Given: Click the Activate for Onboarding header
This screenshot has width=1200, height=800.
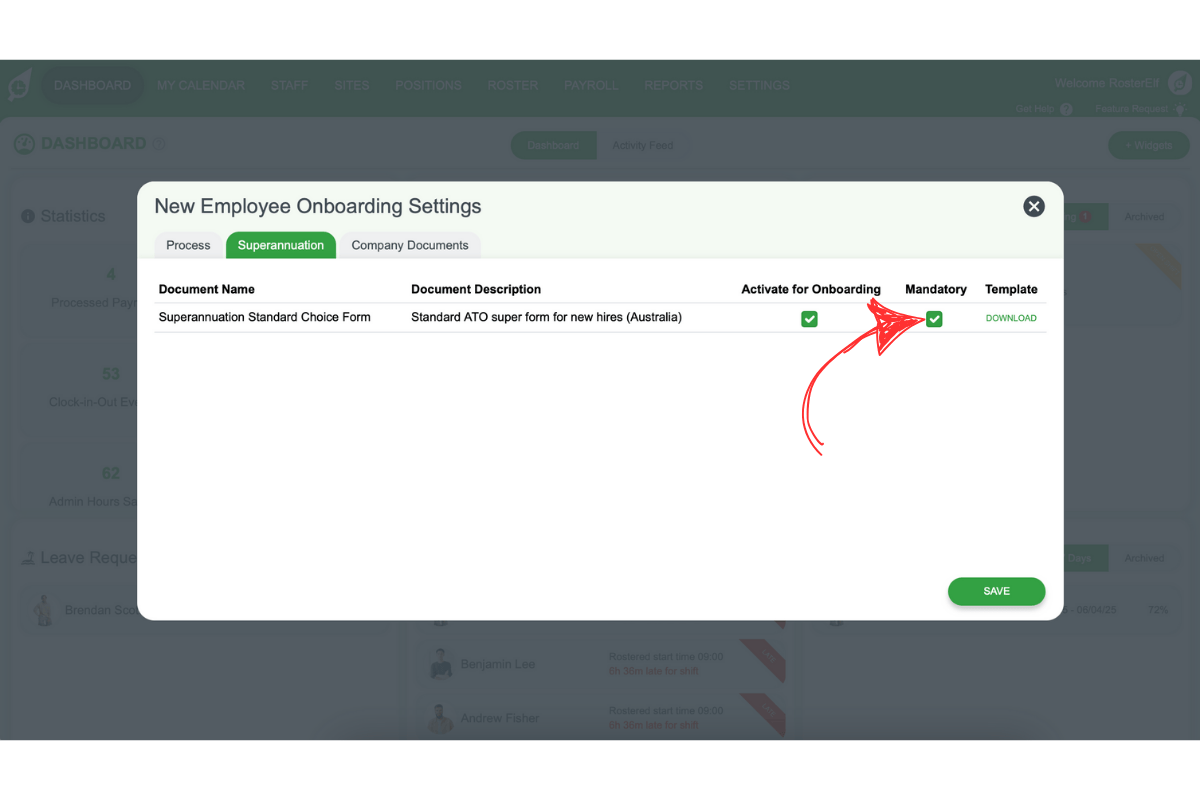Looking at the screenshot, I should point(811,289).
